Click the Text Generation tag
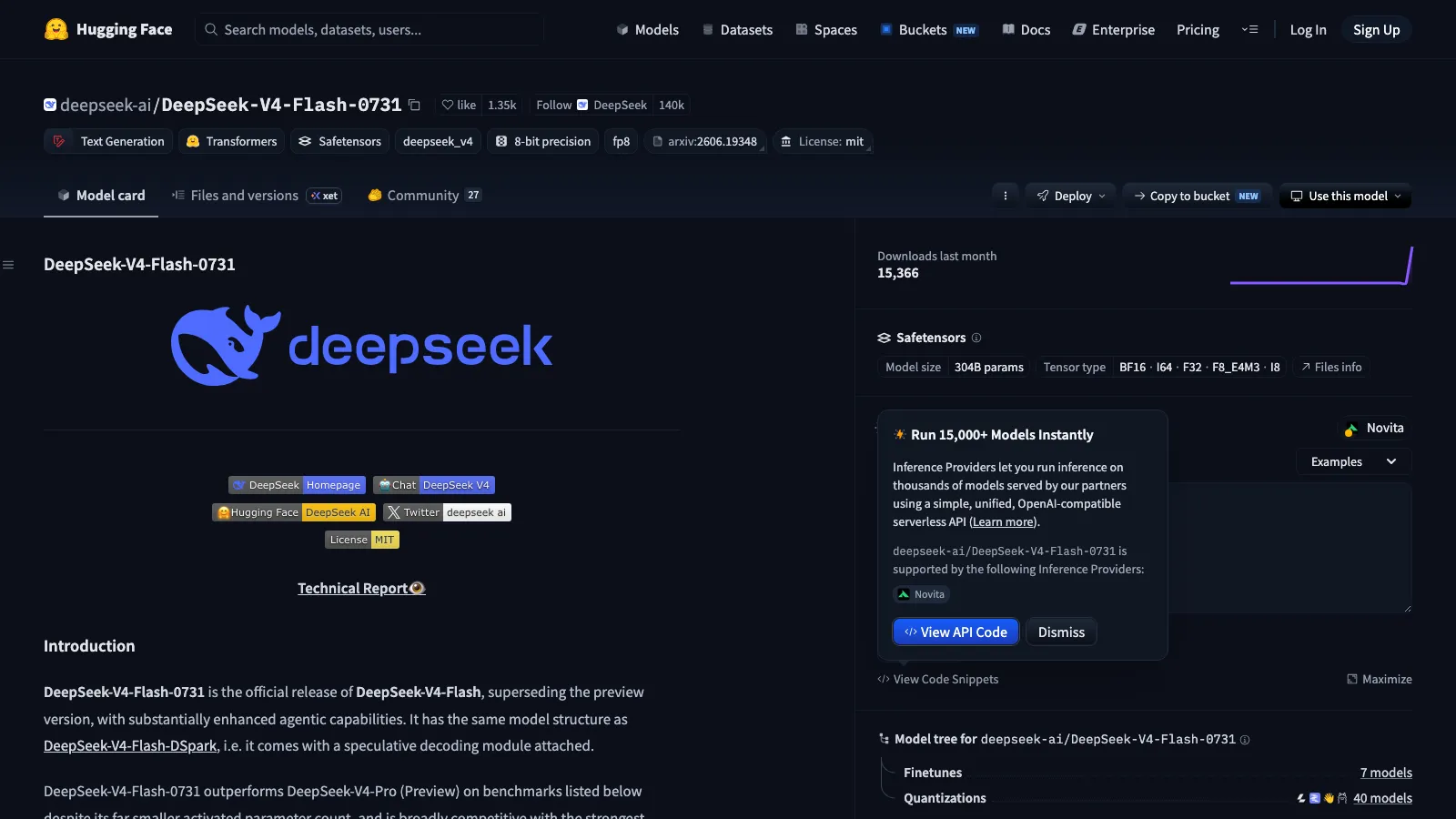The height and width of the screenshot is (819, 1456). (x=108, y=141)
